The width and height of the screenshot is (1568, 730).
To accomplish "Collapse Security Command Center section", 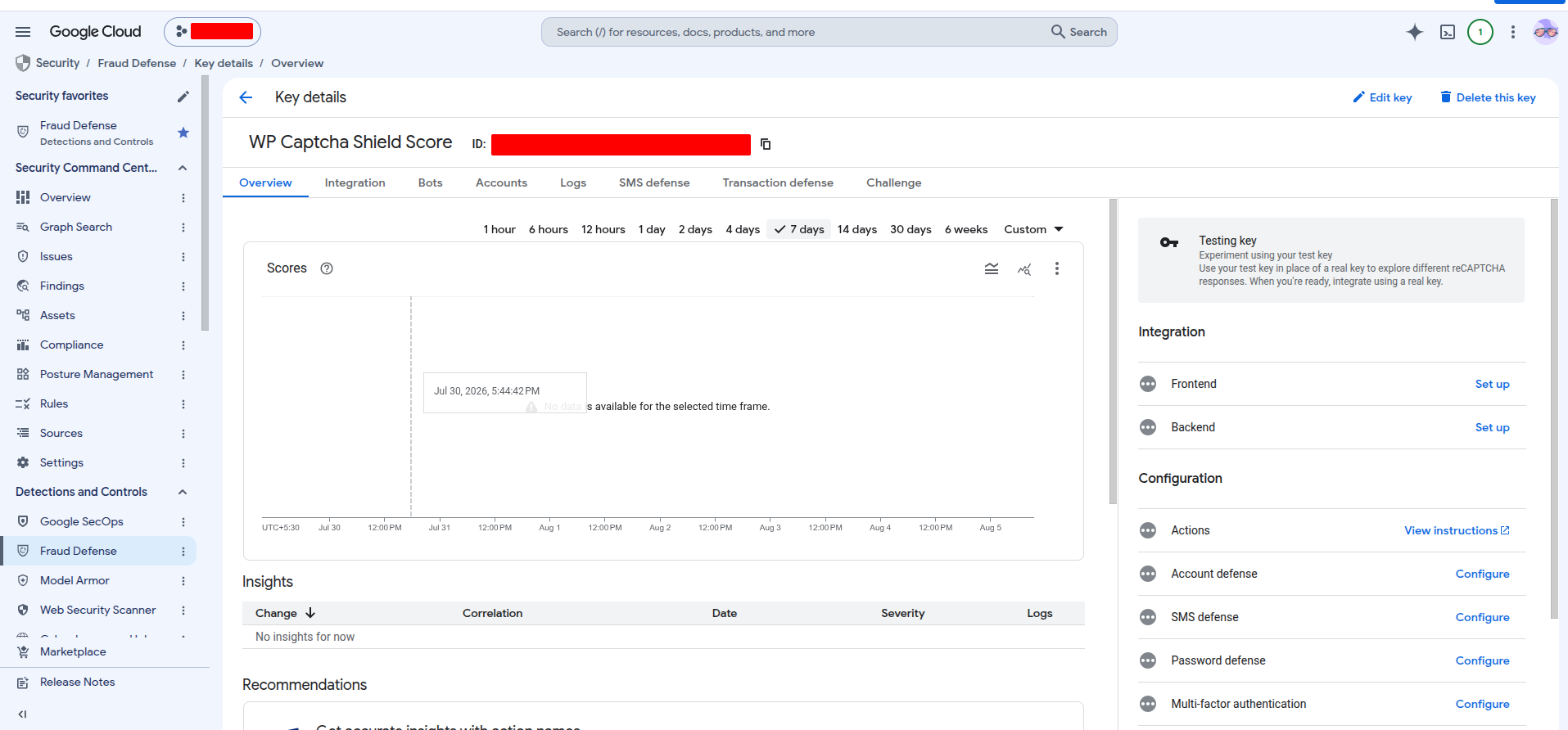I will point(183,168).
